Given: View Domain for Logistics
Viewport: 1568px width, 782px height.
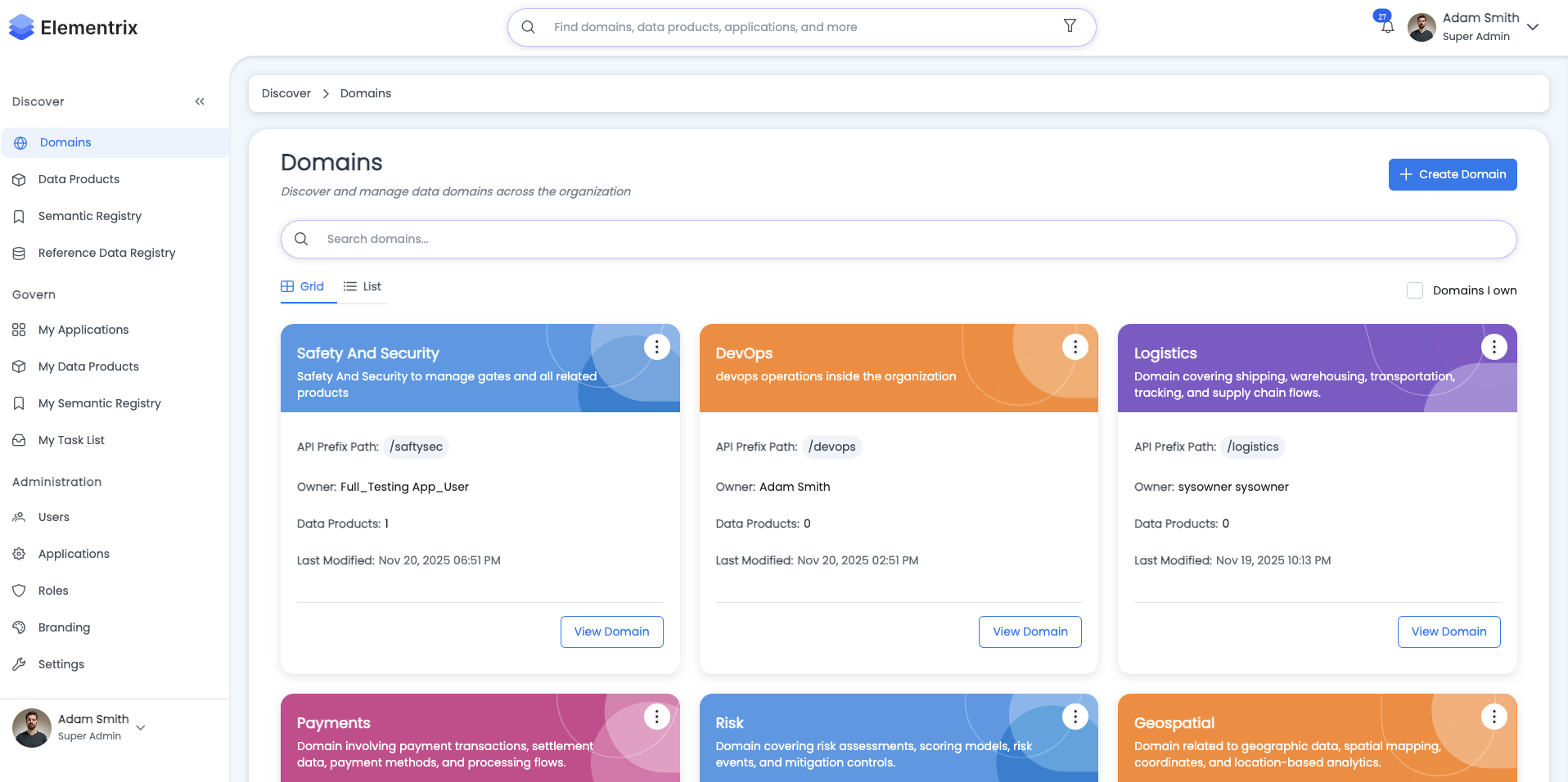Looking at the screenshot, I should [x=1449, y=631].
